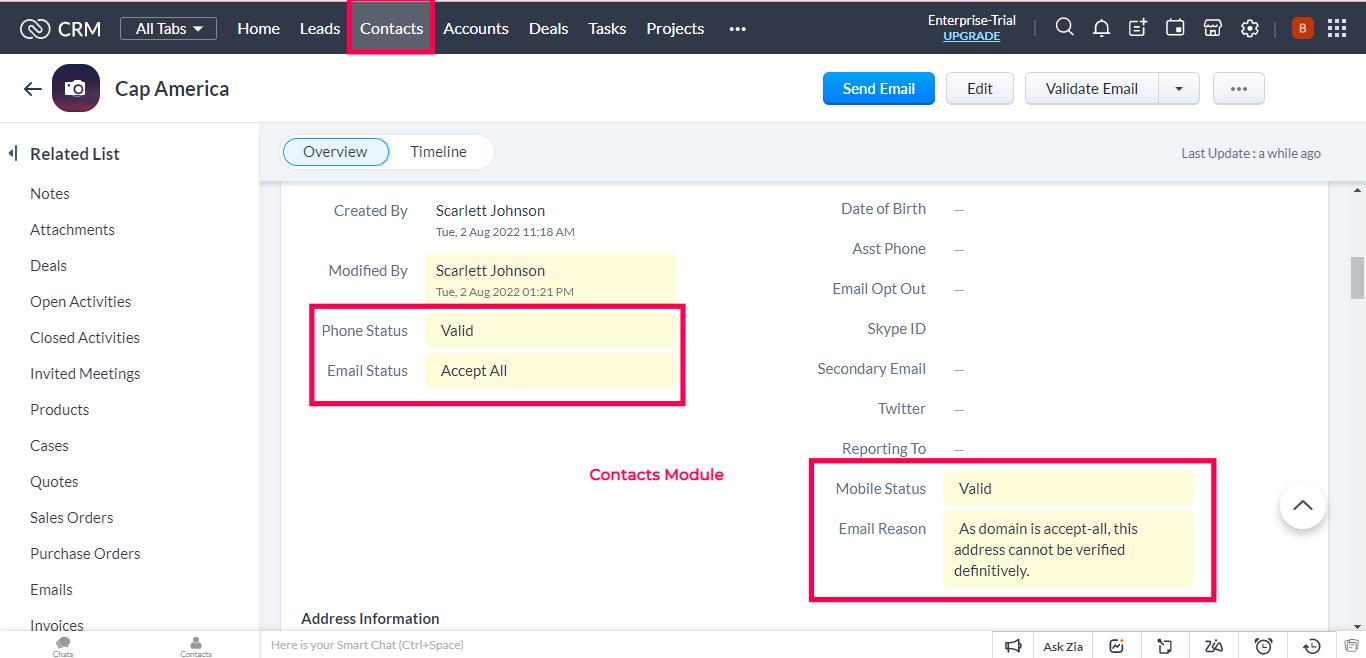
Task: Click the sticky note icon in bottom bar
Action: click(1165, 645)
